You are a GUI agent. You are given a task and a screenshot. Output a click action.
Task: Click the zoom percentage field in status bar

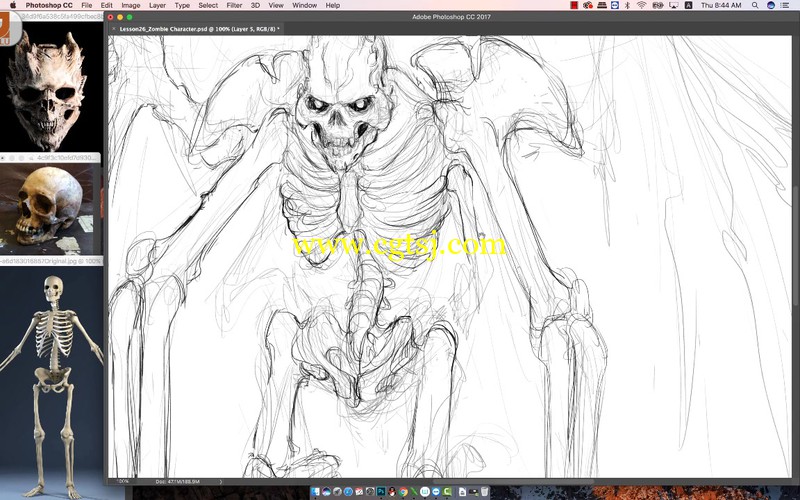tap(122, 481)
